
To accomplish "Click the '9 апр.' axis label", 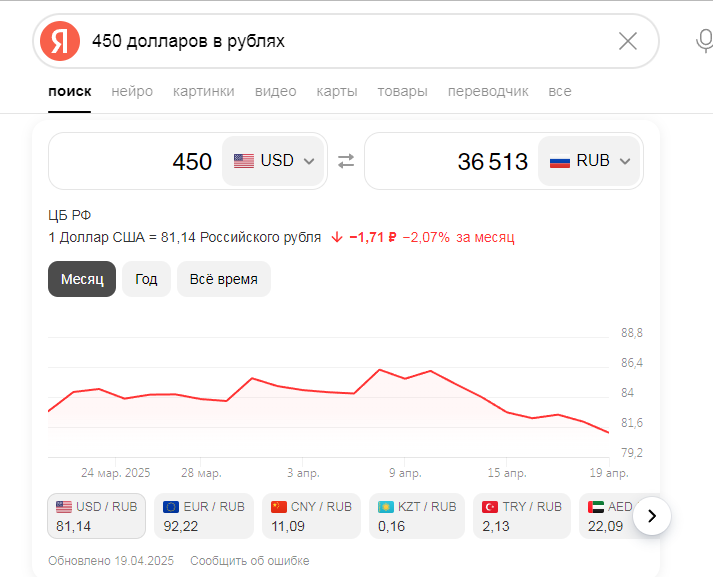I will 405,473.
